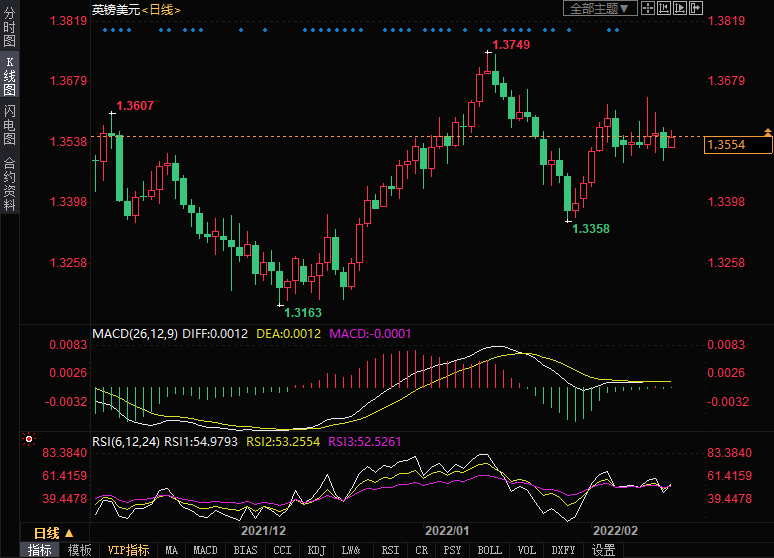Enable the KDJ indicator in bottom bar
This screenshot has height=558, width=774.
[316, 550]
